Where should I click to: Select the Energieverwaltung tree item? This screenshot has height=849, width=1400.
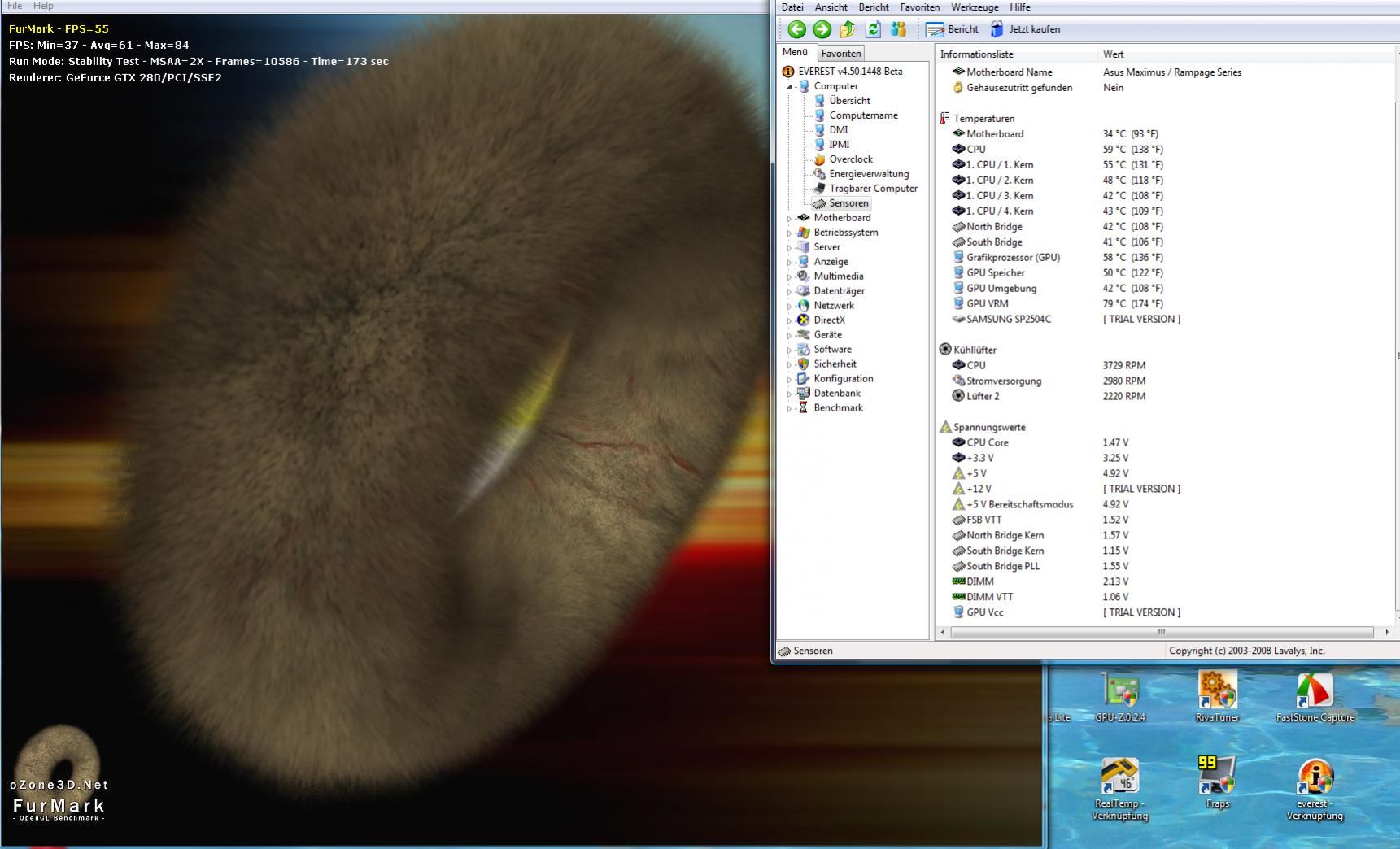pos(869,174)
